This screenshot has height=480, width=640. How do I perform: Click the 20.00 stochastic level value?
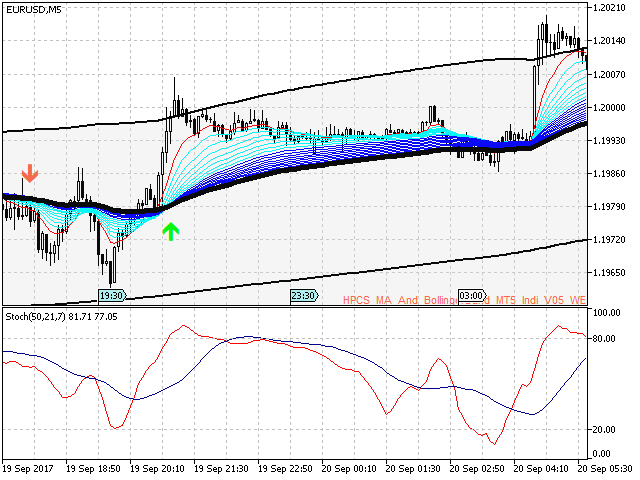coord(604,429)
